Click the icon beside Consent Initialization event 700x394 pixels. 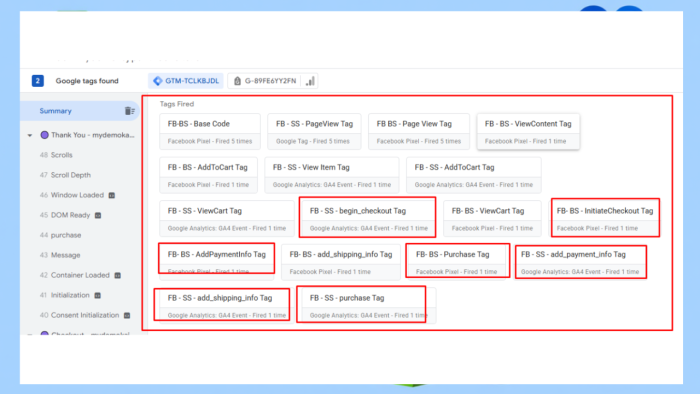point(127,315)
